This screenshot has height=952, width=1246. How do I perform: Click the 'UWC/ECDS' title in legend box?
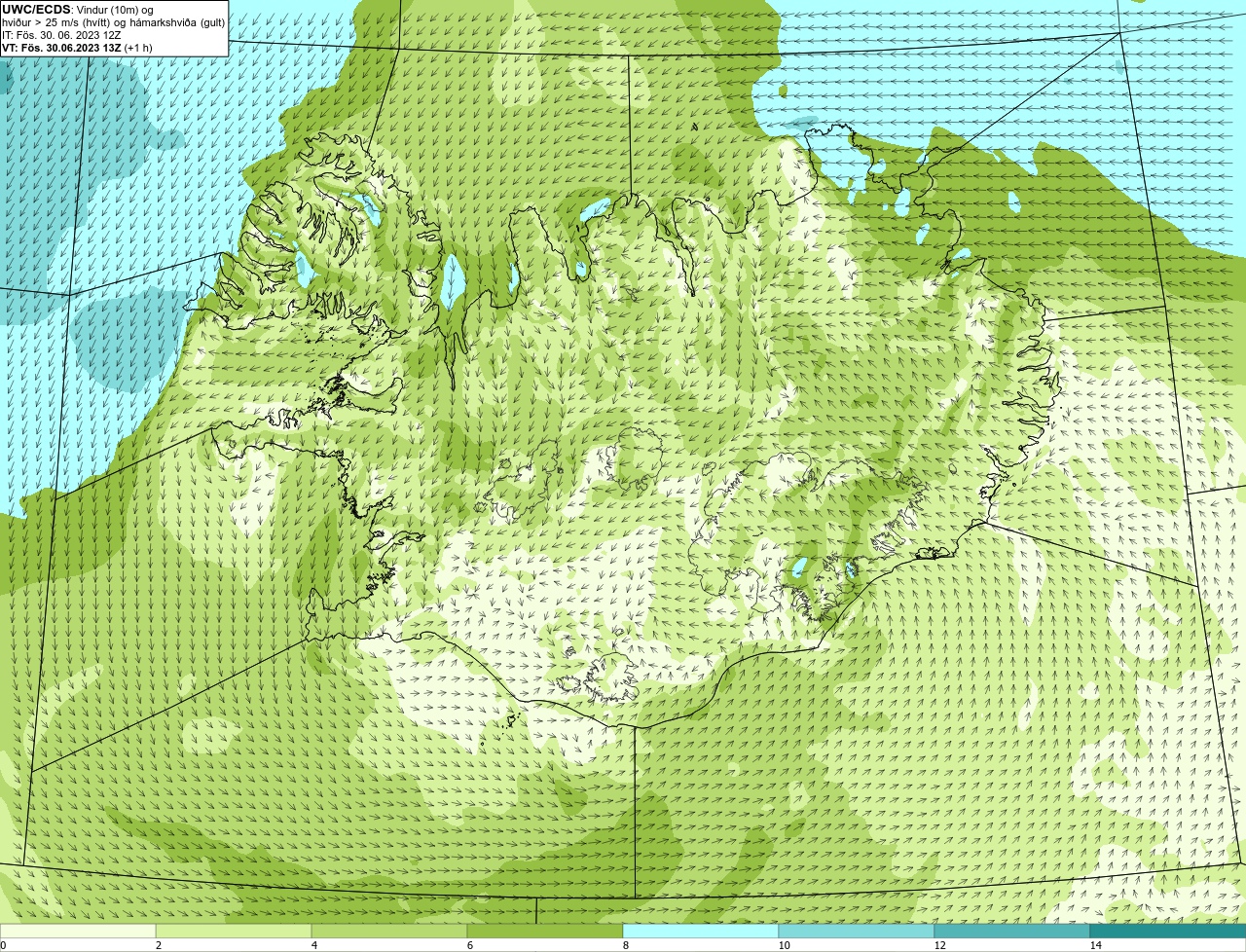click(x=36, y=10)
